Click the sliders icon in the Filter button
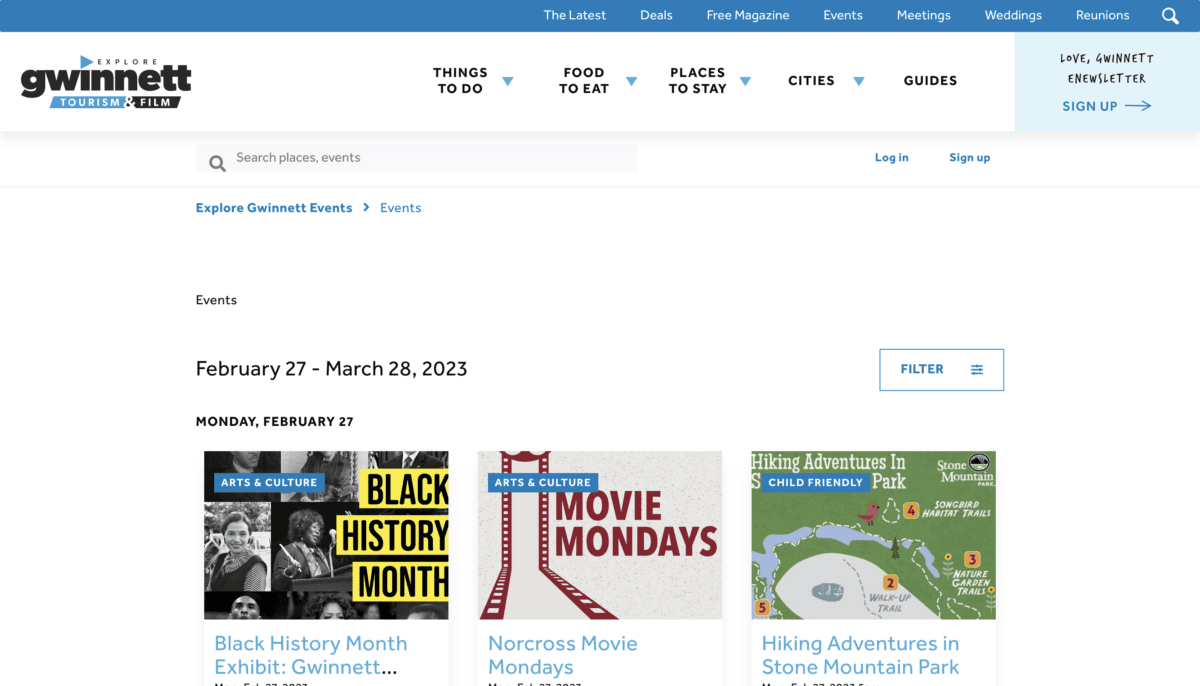 [977, 370]
